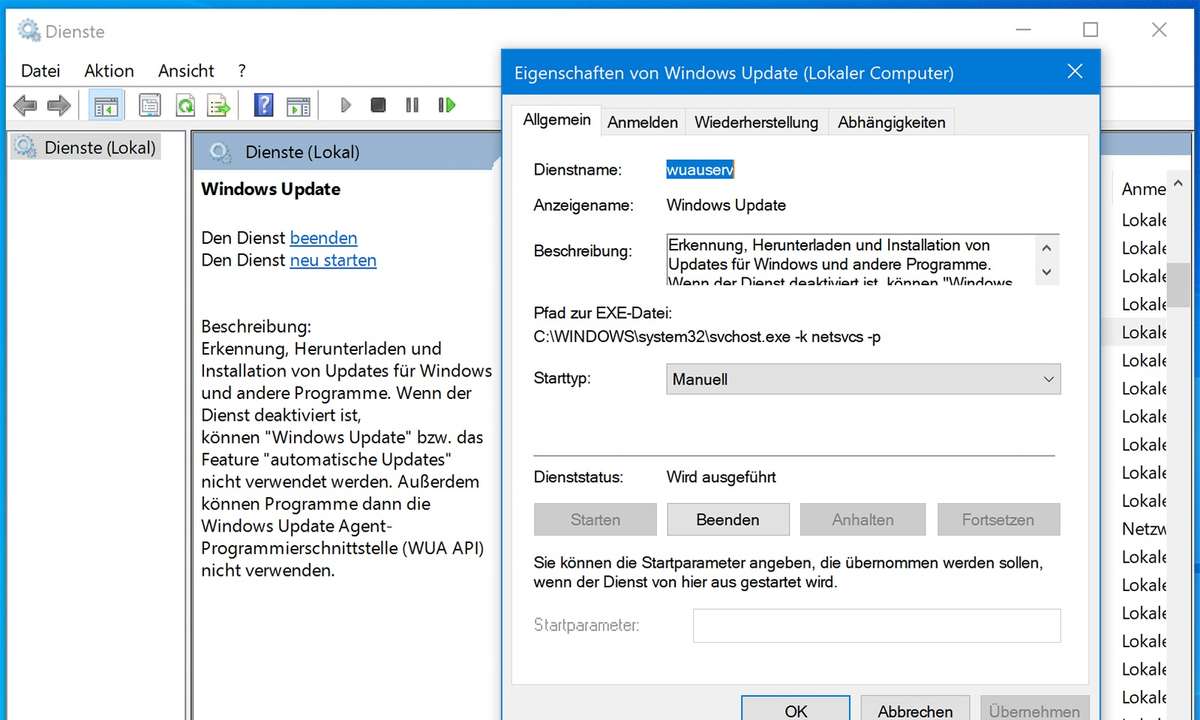Select Dienste (Lokal) in the console tree

pyautogui.click(x=100, y=148)
